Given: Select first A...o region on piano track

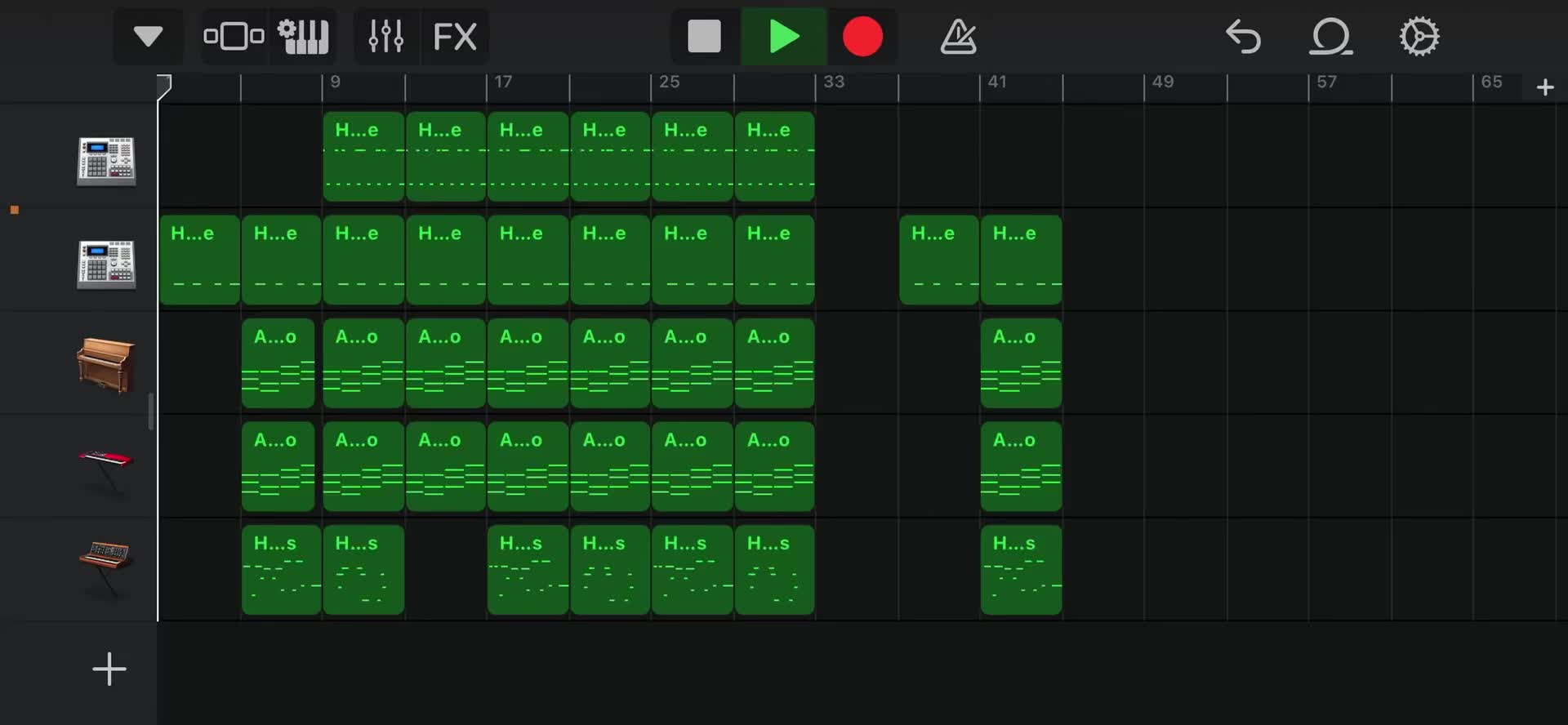Looking at the screenshot, I should coord(278,363).
